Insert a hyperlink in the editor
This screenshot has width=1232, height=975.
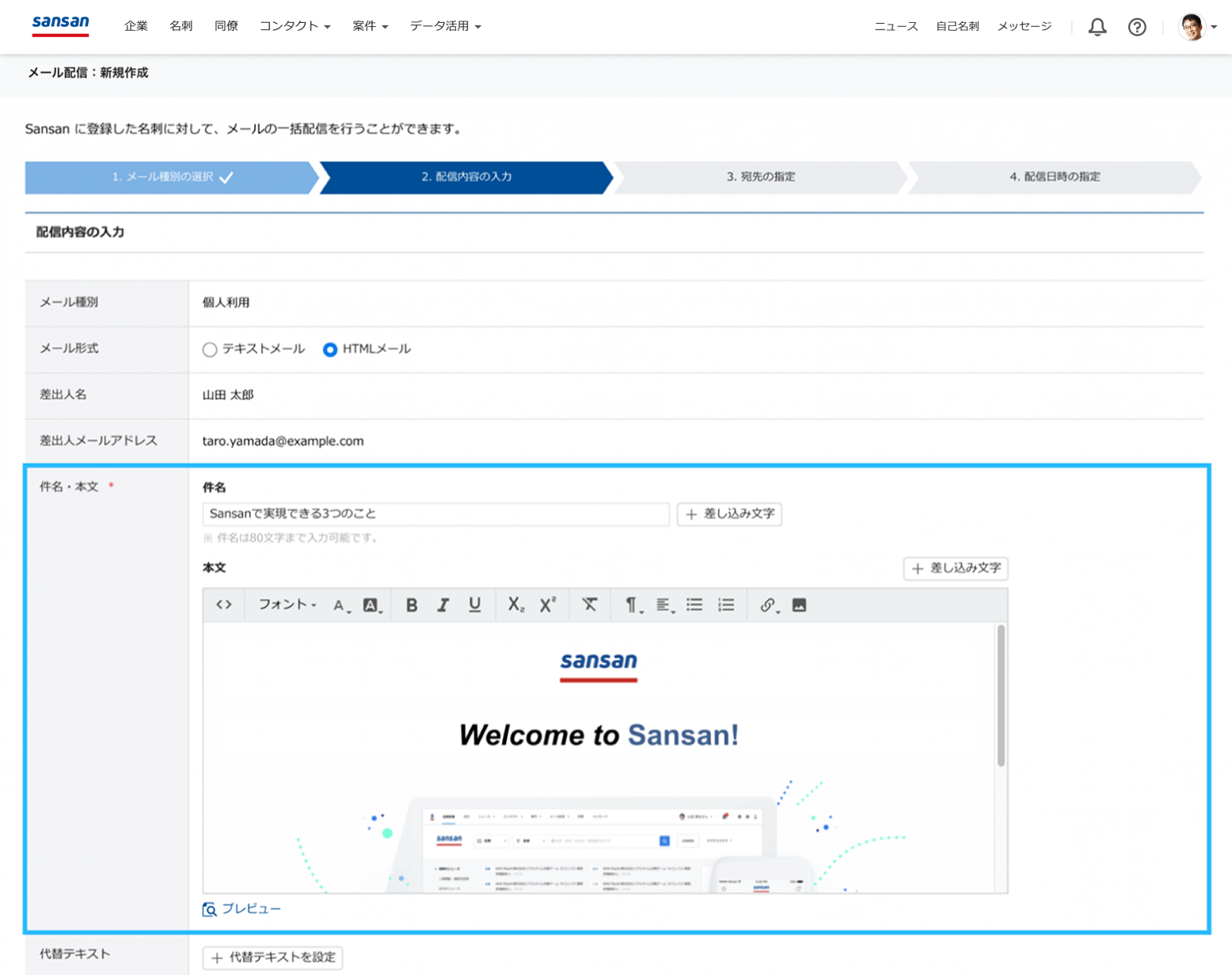tap(768, 605)
